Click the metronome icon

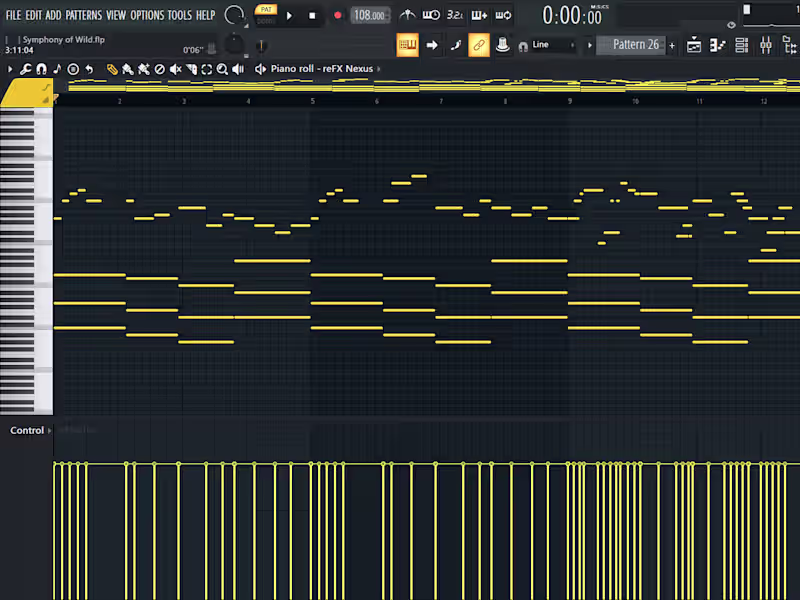407,15
